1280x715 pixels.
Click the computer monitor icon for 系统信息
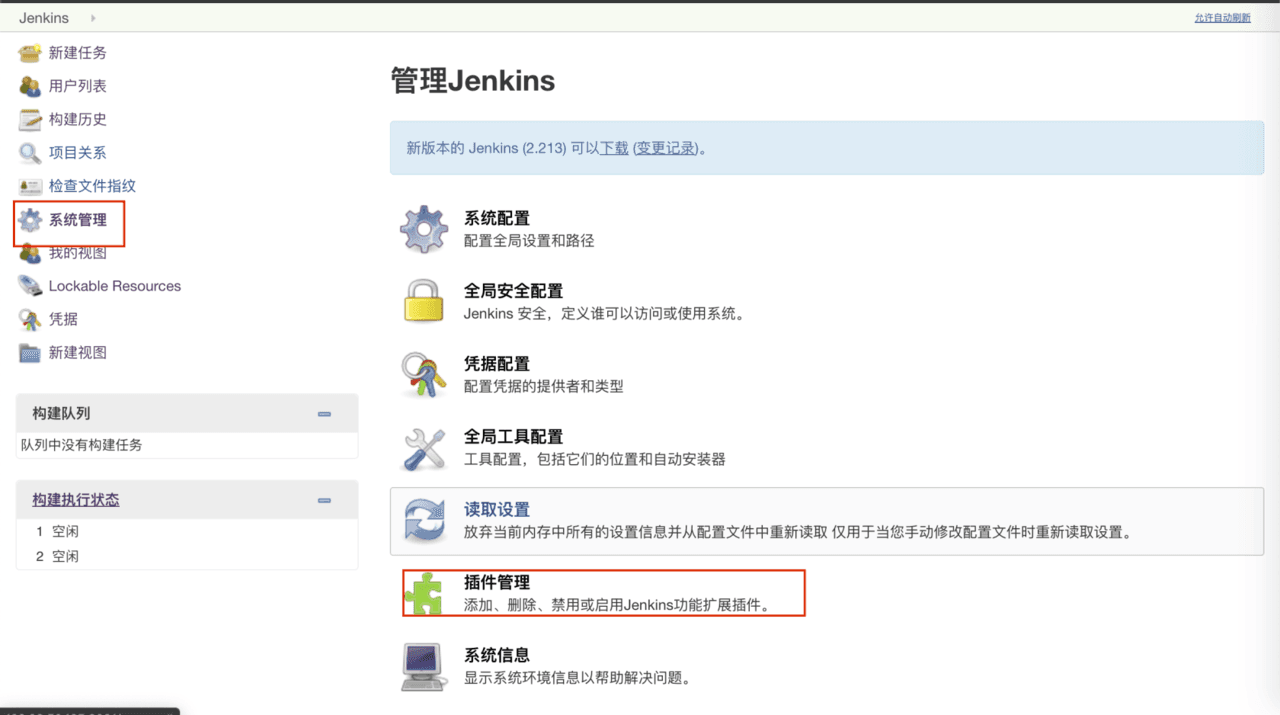tap(424, 667)
